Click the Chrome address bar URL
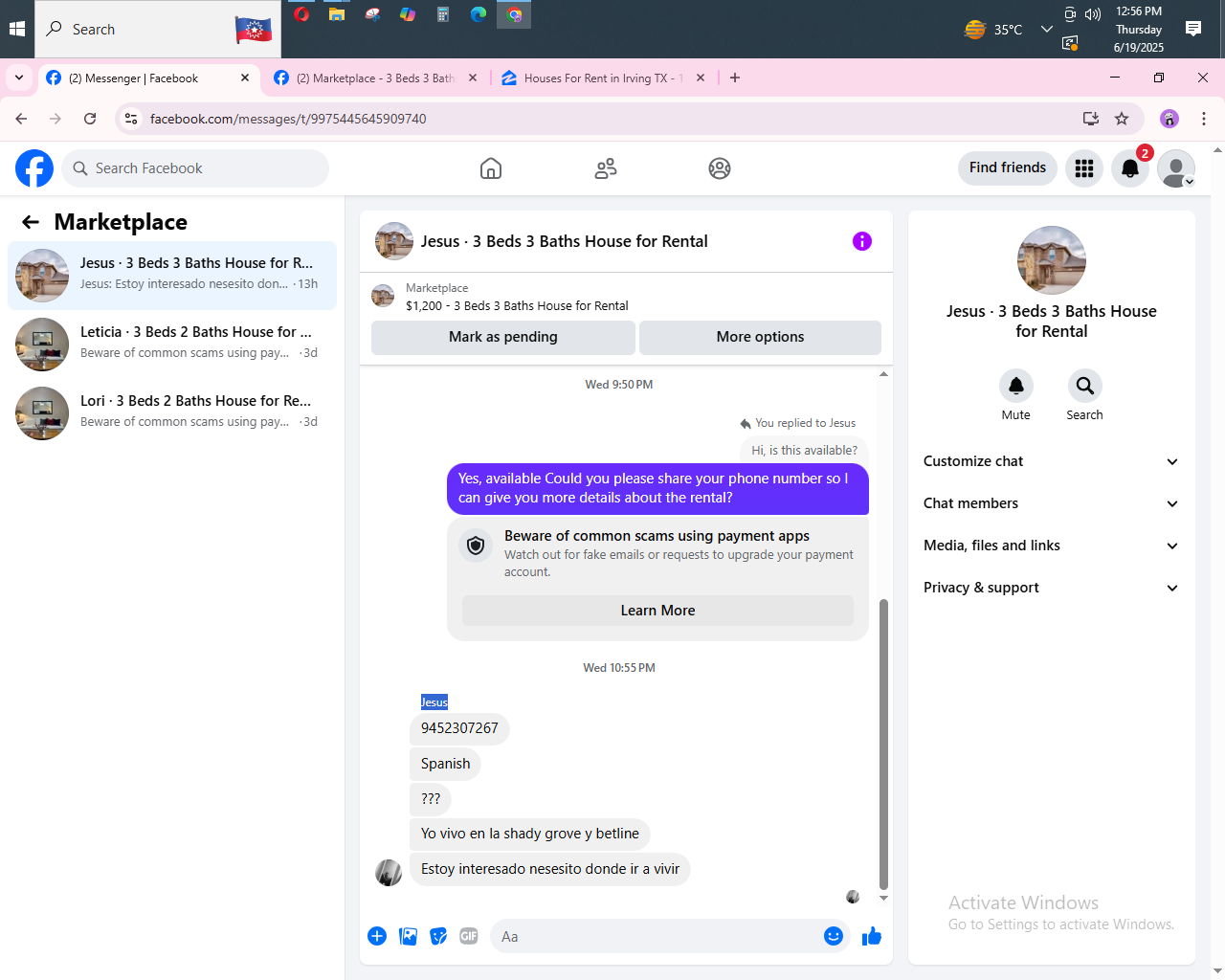 [288, 119]
